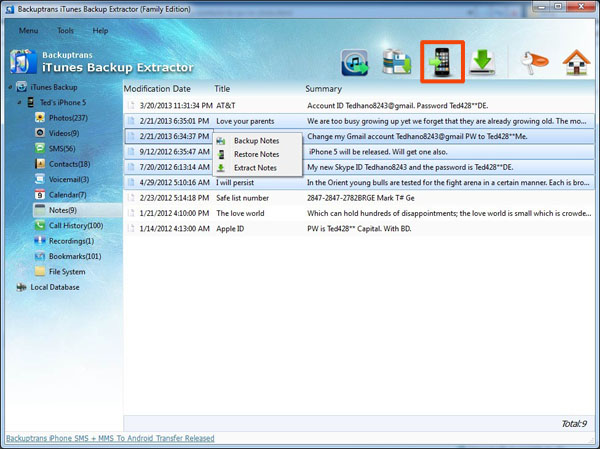Click the Ted's iPhone 5 device icon
Screen dimensions: 600x449
[x=31, y=102]
